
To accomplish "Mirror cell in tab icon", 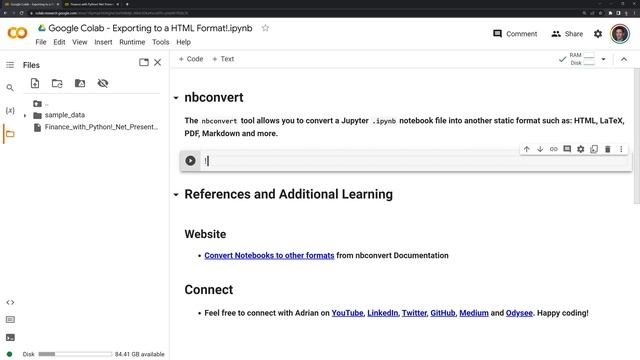I will coord(594,149).
